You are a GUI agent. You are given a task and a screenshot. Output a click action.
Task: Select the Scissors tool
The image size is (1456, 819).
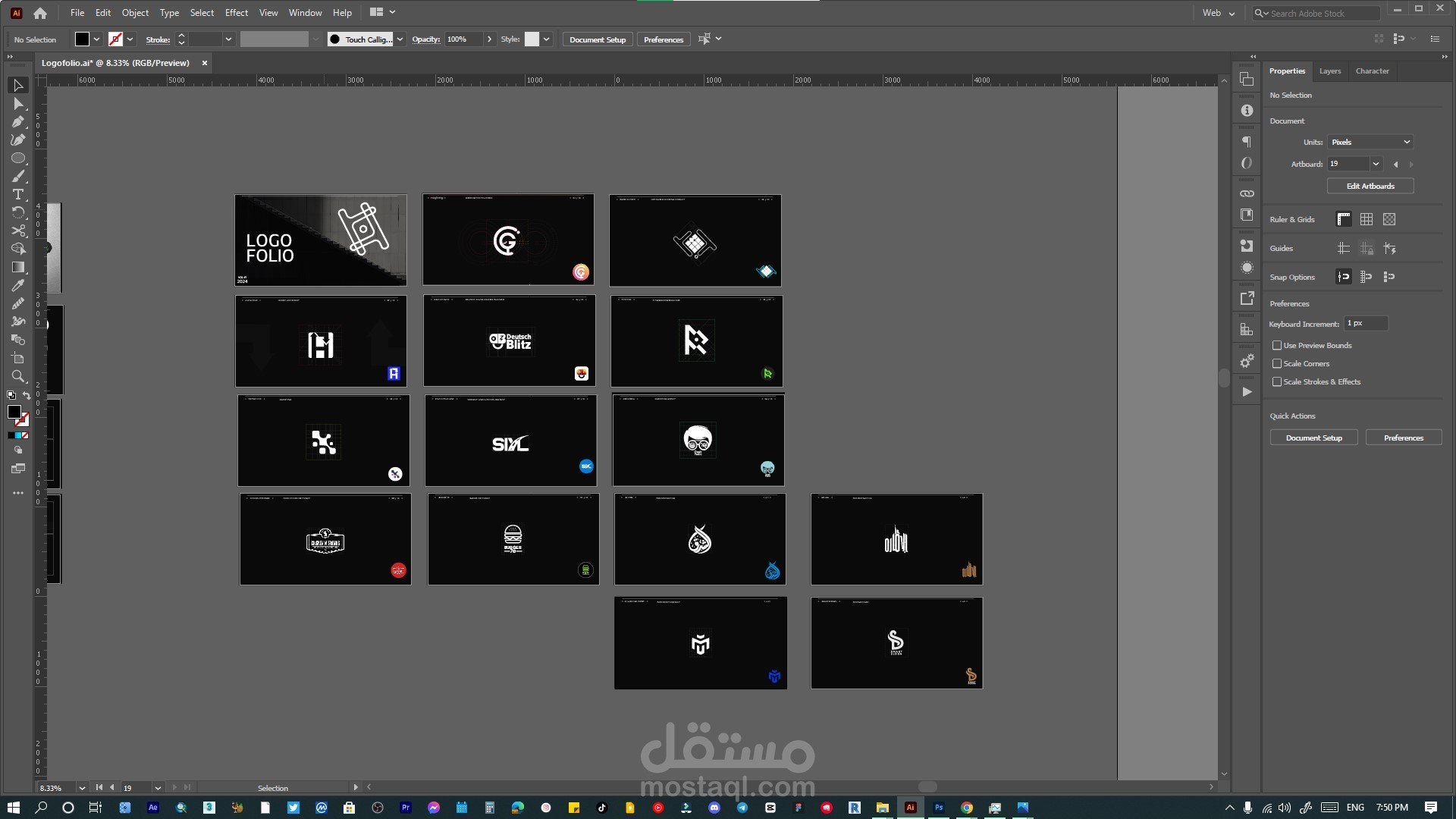tap(18, 231)
